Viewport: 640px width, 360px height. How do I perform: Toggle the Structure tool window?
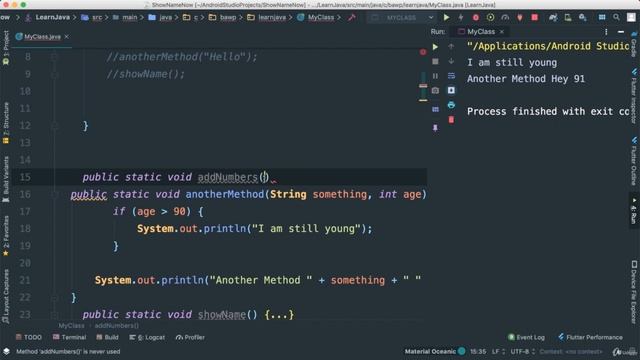[6, 123]
